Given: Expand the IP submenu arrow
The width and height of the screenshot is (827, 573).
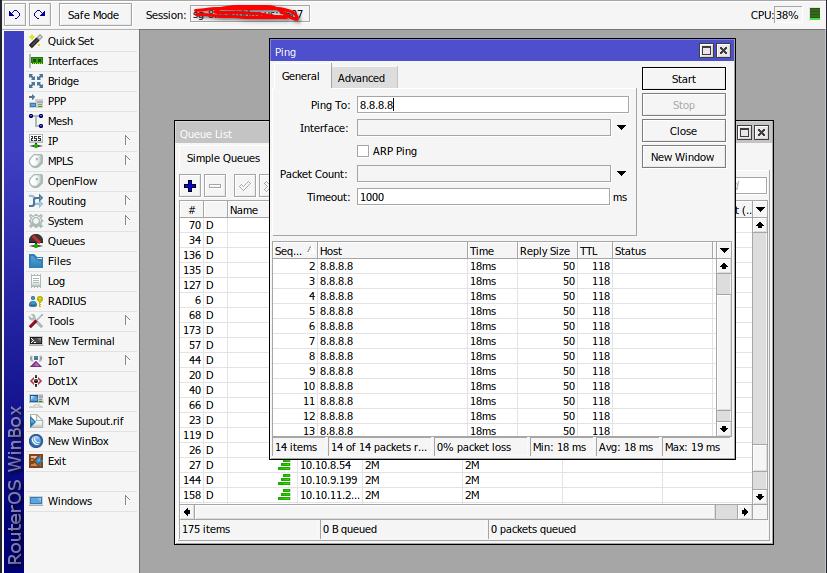Looking at the screenshot, I should (127, 140).
